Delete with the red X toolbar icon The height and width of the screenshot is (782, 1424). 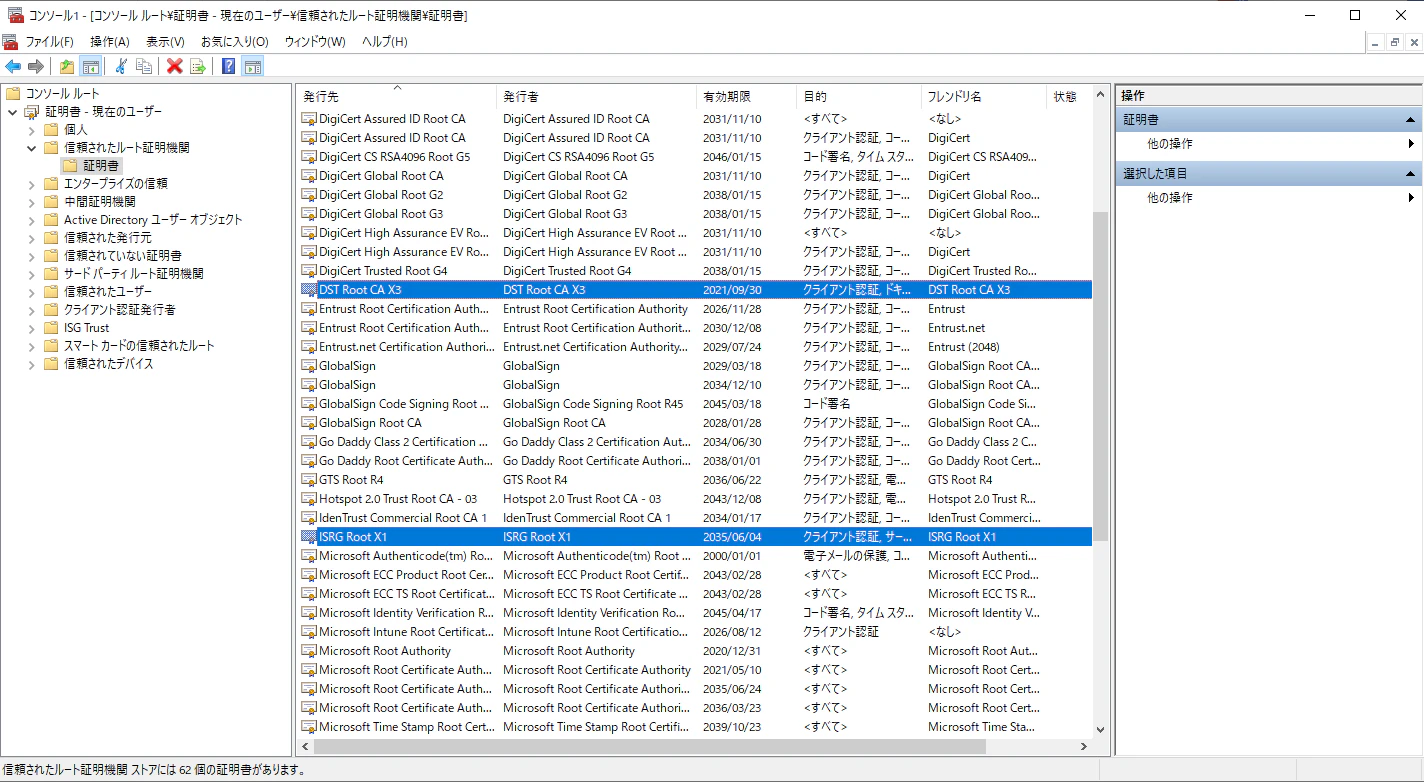coord(175,67)
